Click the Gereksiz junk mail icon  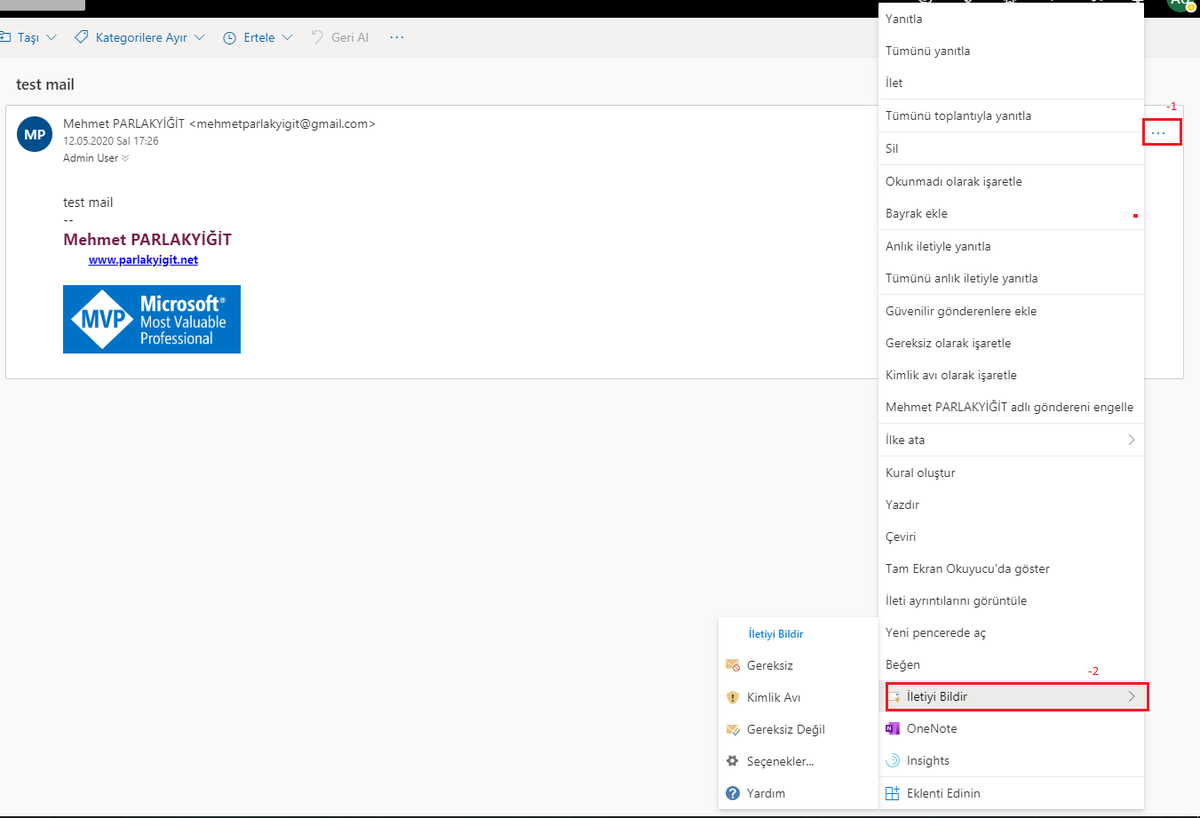pos(733,665)
